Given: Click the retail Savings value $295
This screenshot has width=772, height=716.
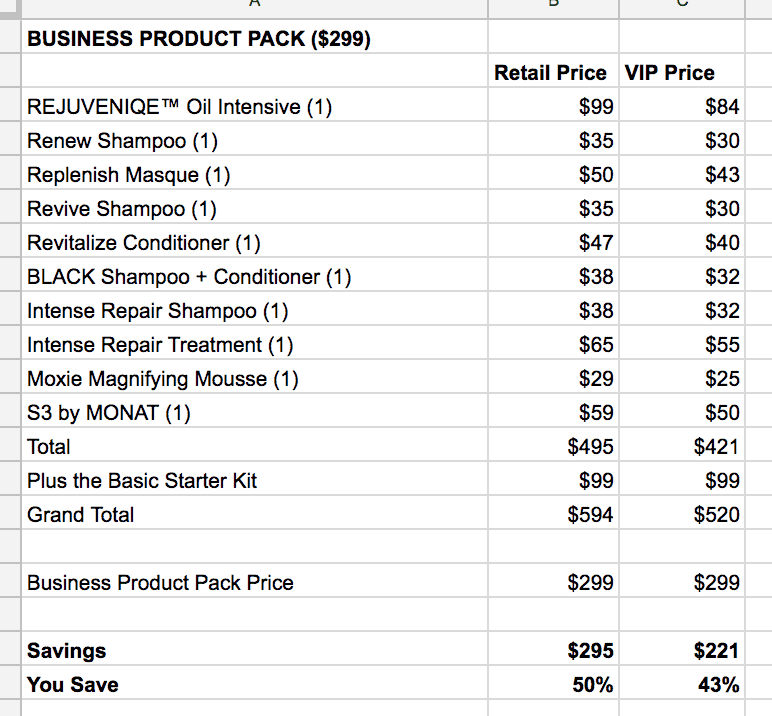Looking at the screenshot, I should [591, 651].
